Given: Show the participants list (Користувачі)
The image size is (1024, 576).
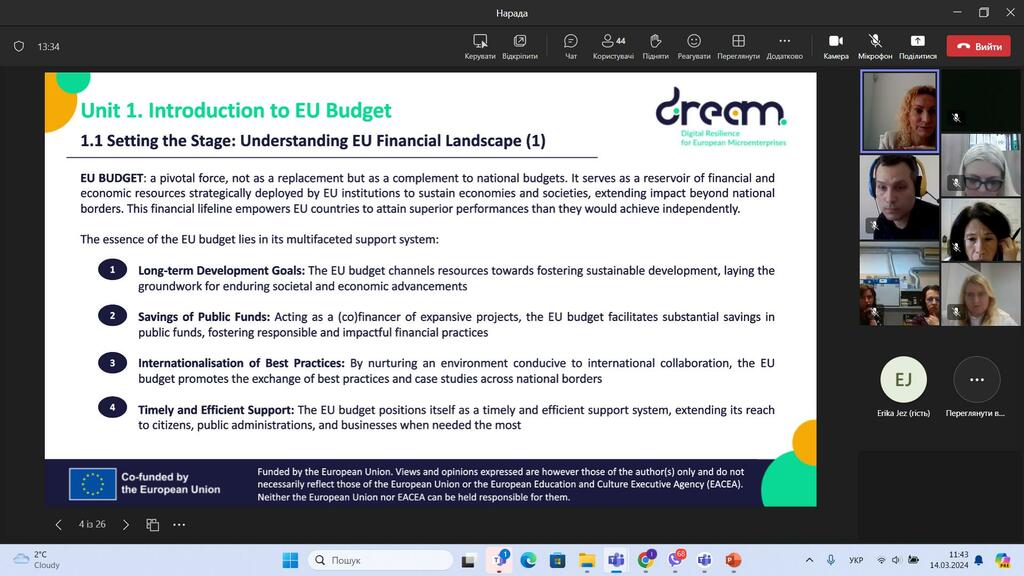Looking at the screenshot, I should click(613, 46).
